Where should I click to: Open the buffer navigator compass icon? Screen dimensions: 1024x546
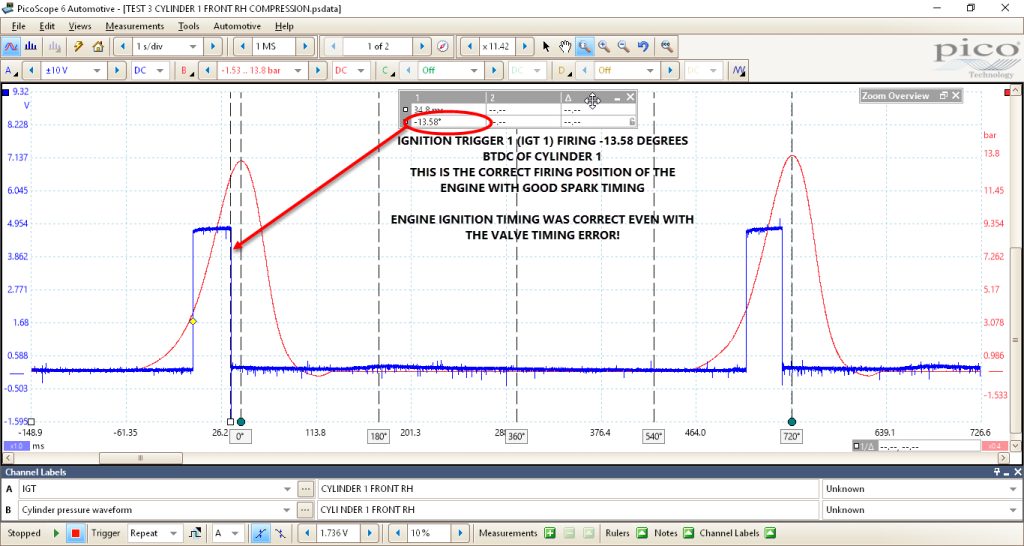pyautogui.click(x=442, y=46)
